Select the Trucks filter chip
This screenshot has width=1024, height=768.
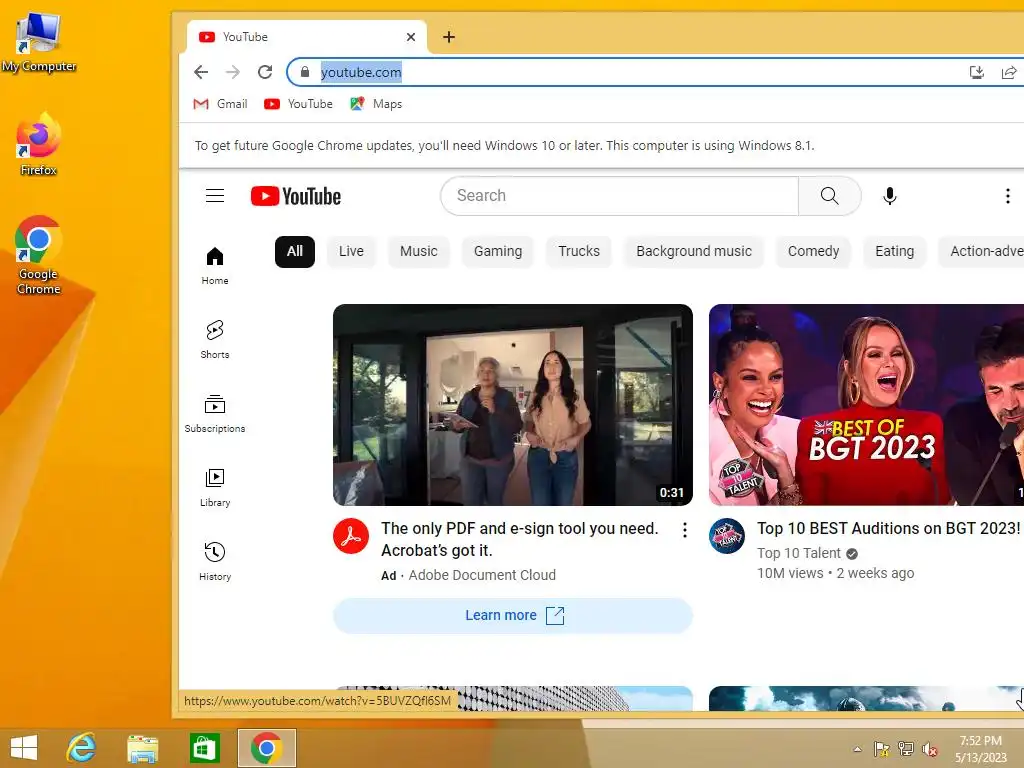pyautogui.click(x=579, y=251)
